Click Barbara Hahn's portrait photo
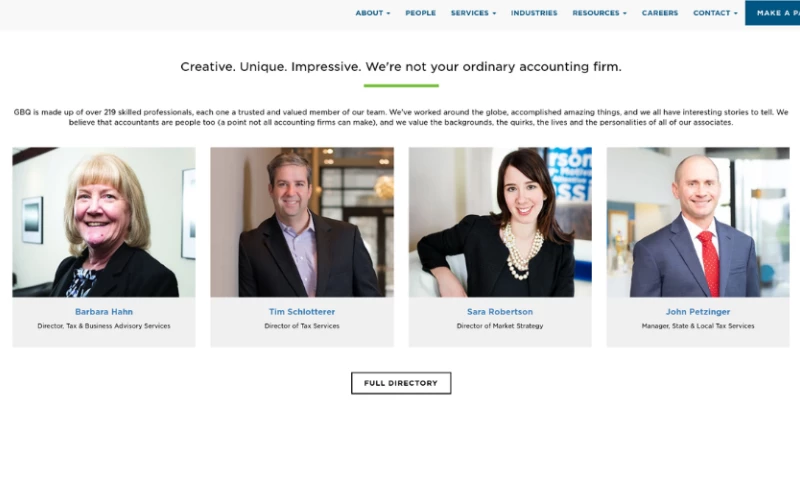 pos(104,222)
